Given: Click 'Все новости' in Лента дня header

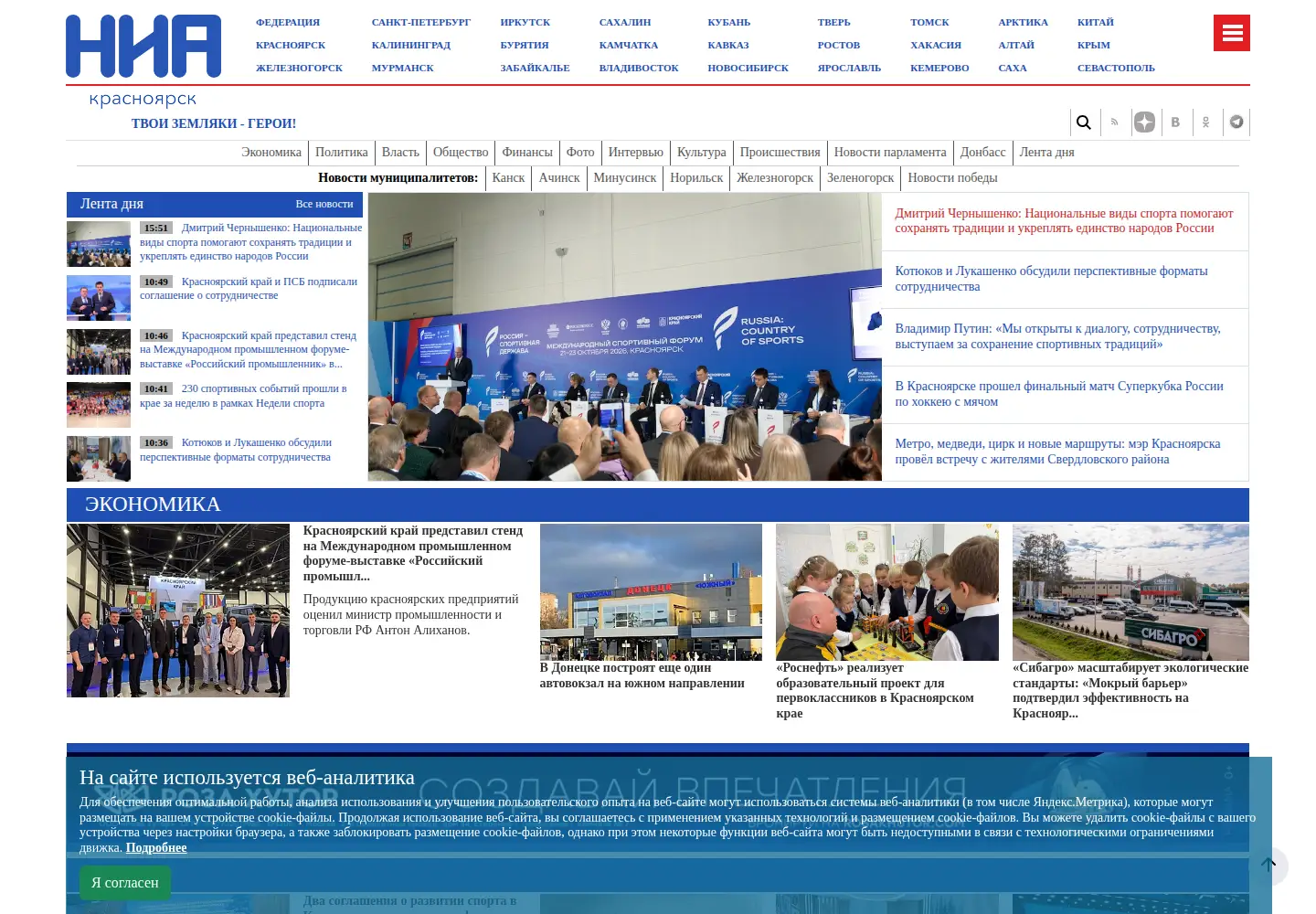Looking at the screenshot, I should tap(324, 204).
